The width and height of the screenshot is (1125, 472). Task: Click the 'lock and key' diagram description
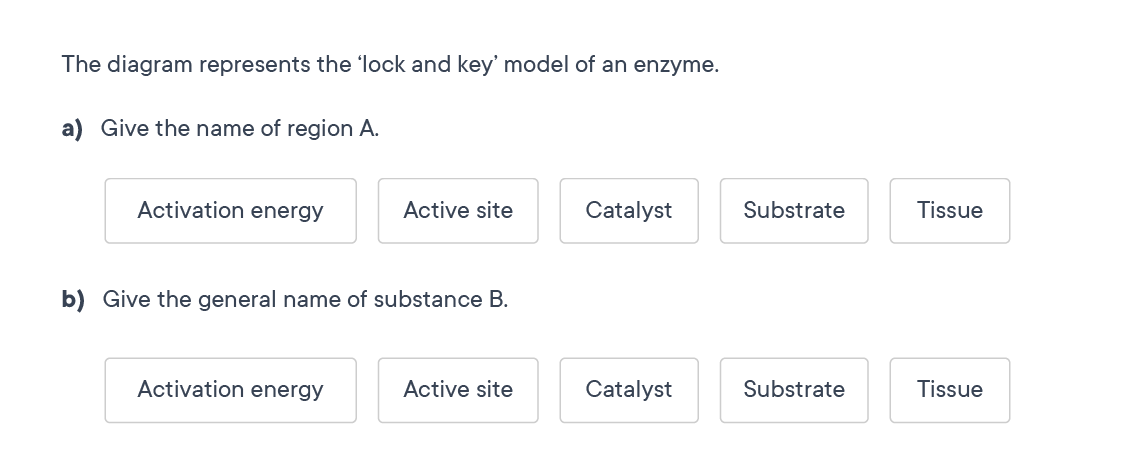point(390,65)
